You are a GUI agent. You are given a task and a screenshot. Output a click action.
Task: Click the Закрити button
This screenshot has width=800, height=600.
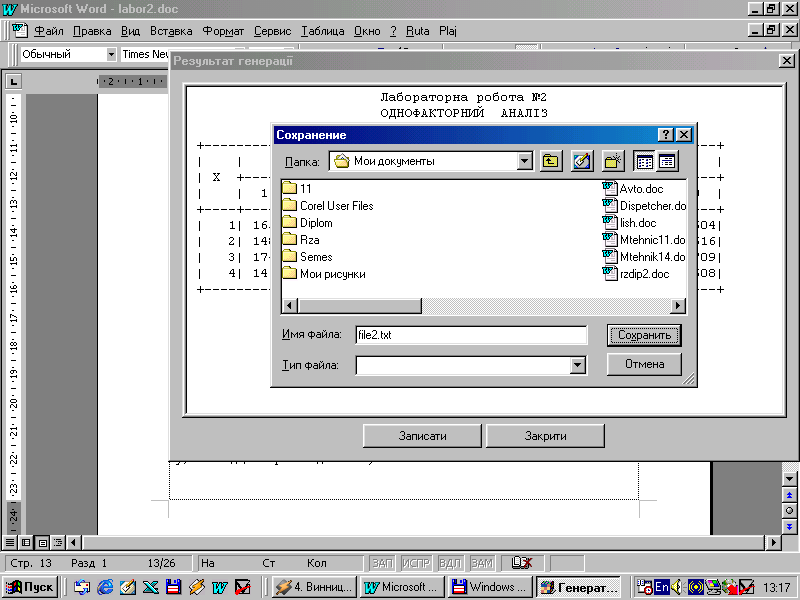pyautogui.click(x=545, y=436)
